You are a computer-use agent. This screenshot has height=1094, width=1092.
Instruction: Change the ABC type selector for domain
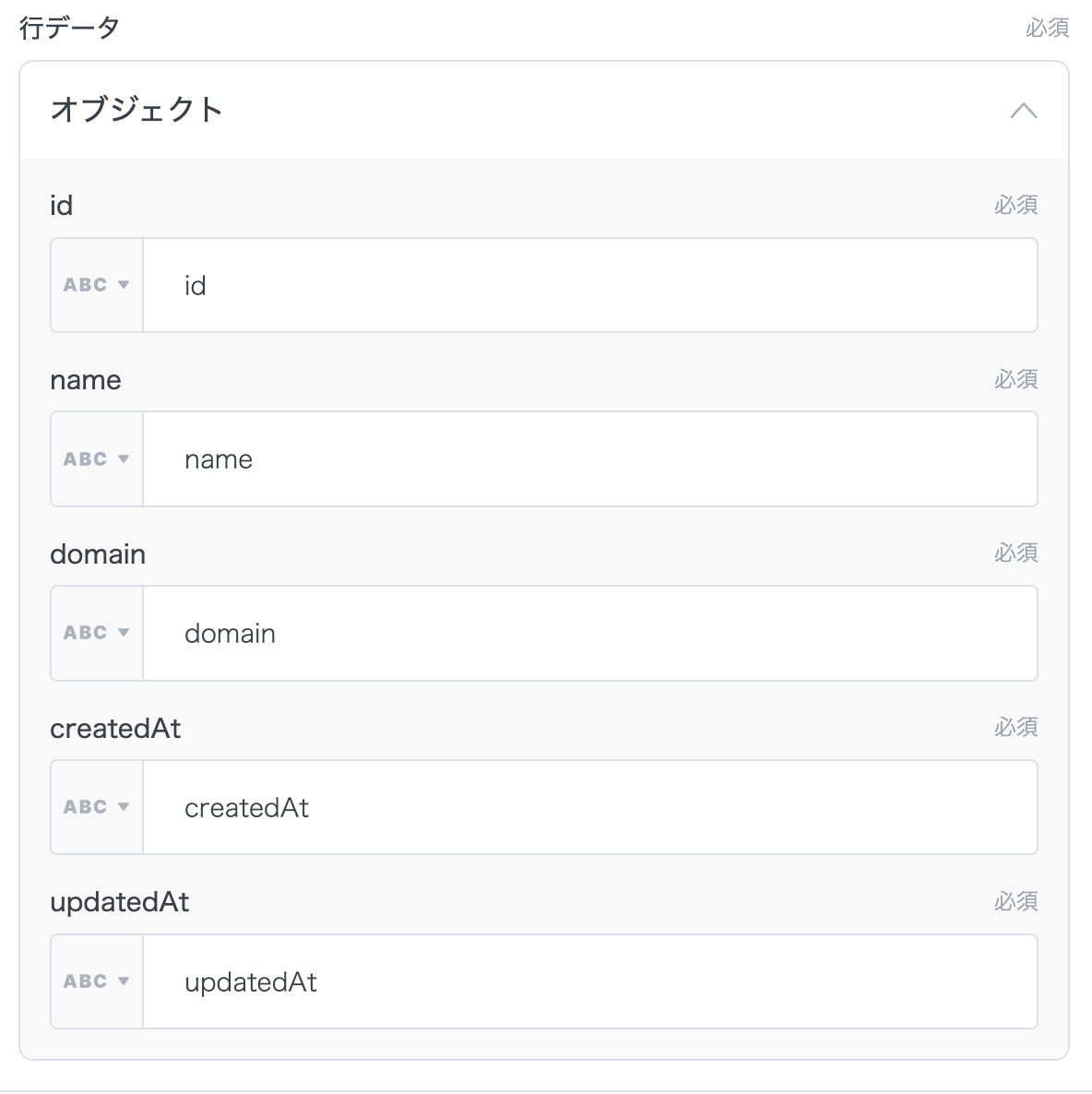point(97,634)
